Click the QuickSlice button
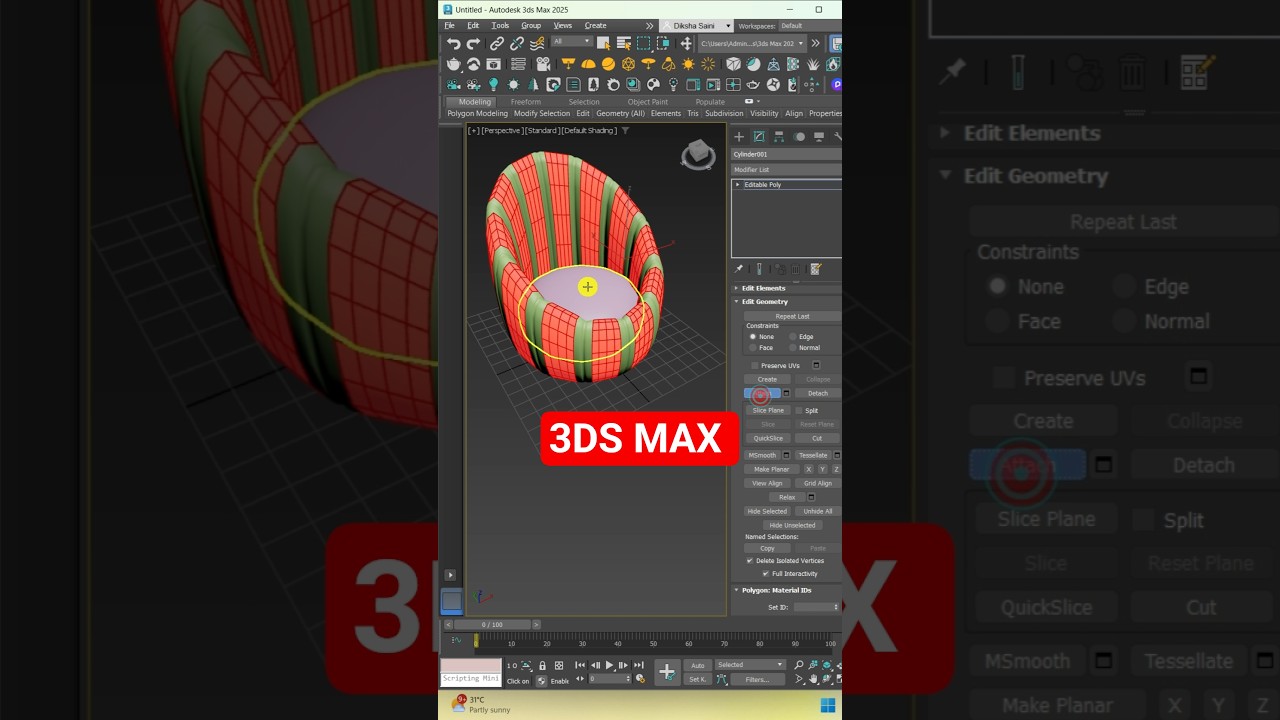 768,438
